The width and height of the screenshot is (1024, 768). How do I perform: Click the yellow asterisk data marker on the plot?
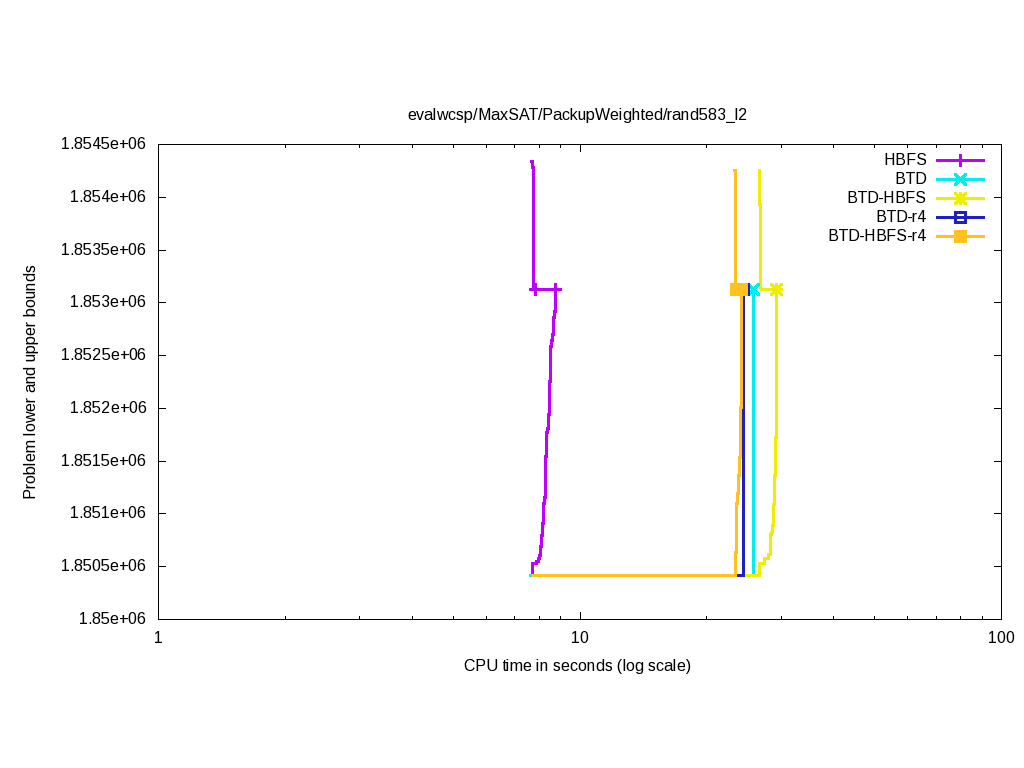tap(776, 289)
